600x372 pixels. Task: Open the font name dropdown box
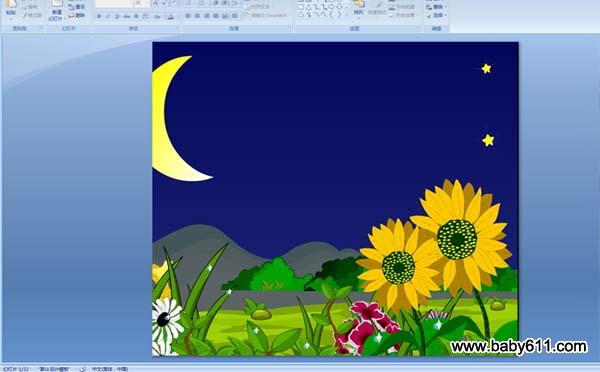pyautogui.click(x=114, y=4)
